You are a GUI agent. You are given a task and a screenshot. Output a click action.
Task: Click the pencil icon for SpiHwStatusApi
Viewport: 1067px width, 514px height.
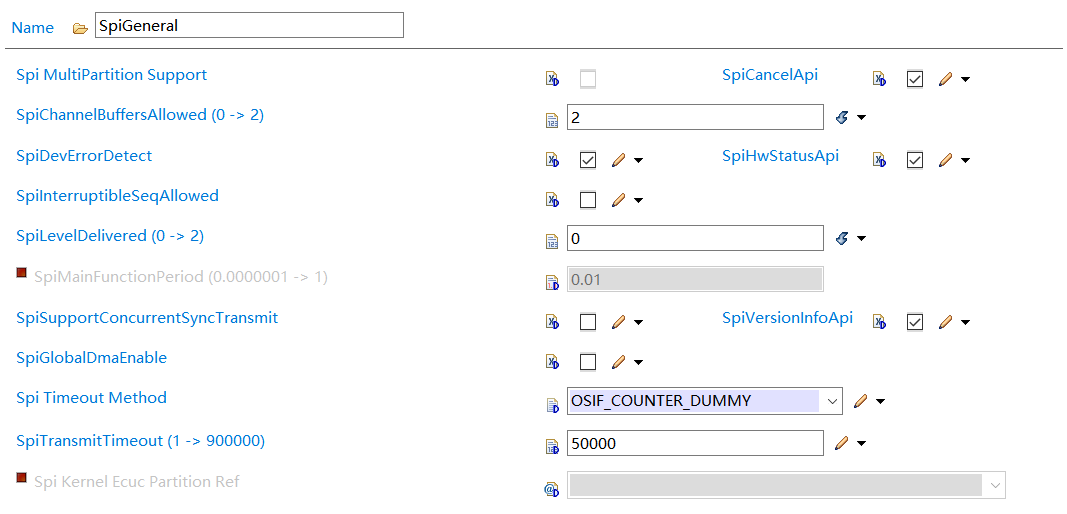click(x=945, y=160)
